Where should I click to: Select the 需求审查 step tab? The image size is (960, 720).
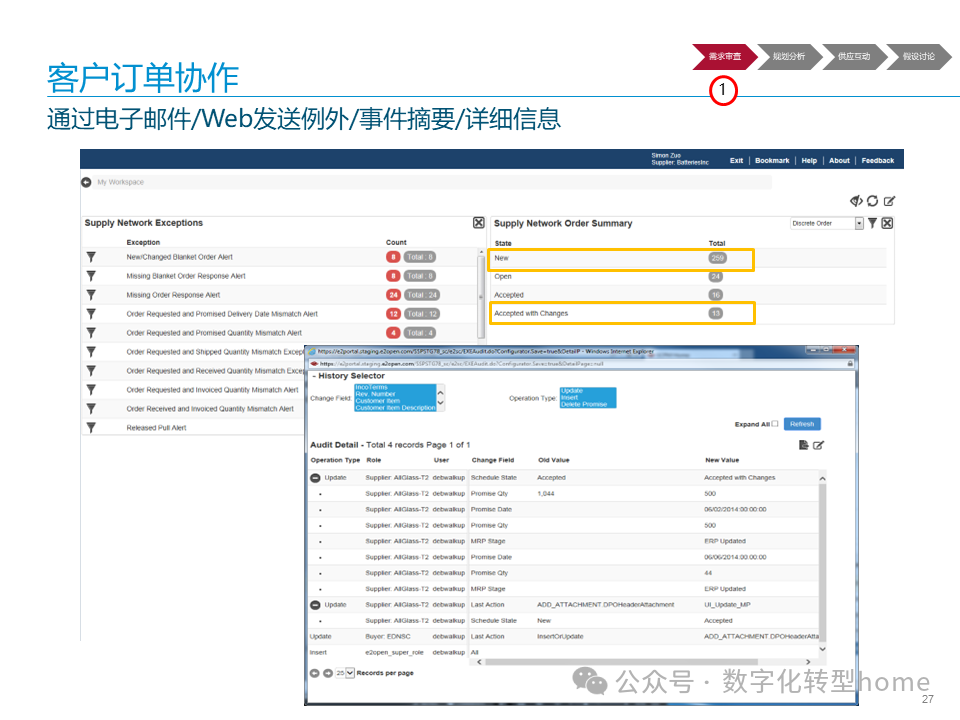click(x=725, y=57)
